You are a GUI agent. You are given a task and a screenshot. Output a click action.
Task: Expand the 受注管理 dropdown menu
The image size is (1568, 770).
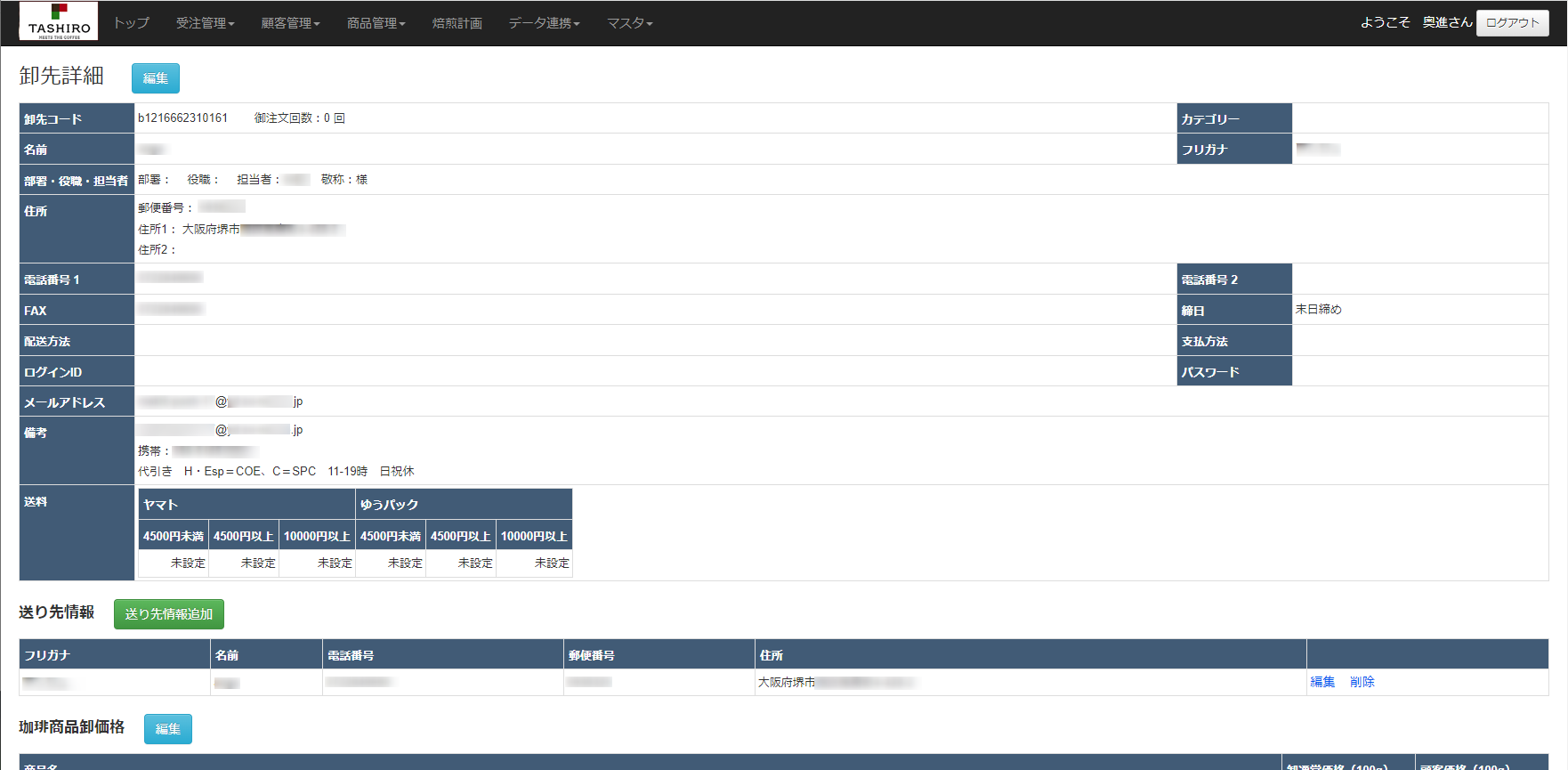tap(205, 23)
